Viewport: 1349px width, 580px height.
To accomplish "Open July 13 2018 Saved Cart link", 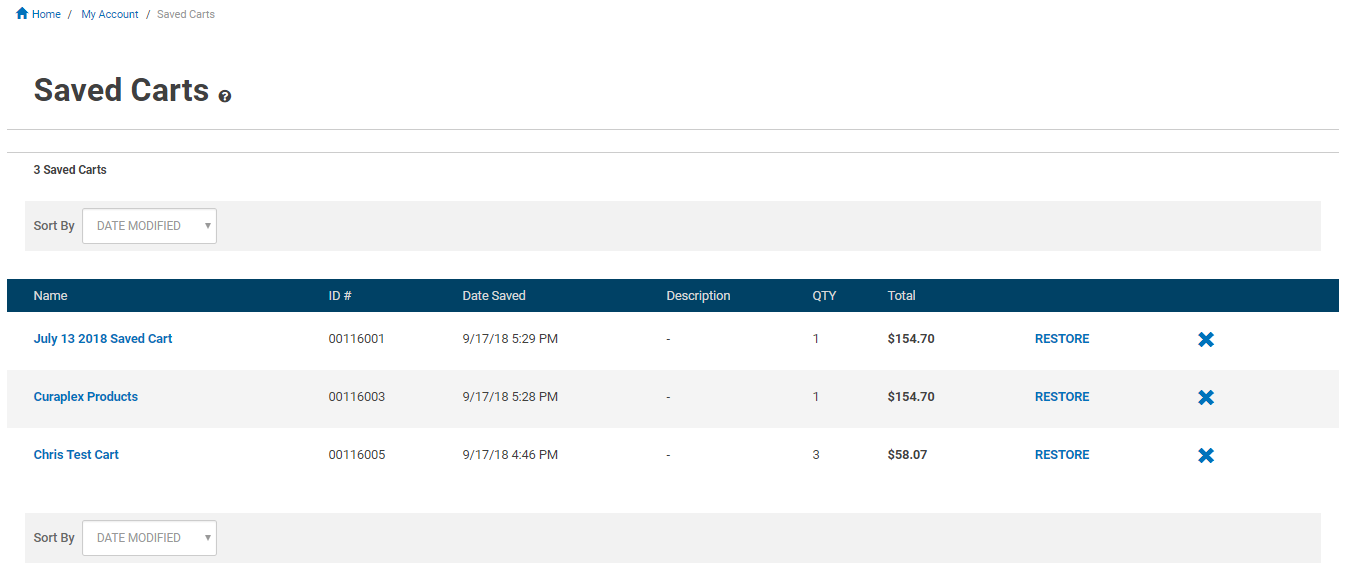I will click(x=103, y=339).
